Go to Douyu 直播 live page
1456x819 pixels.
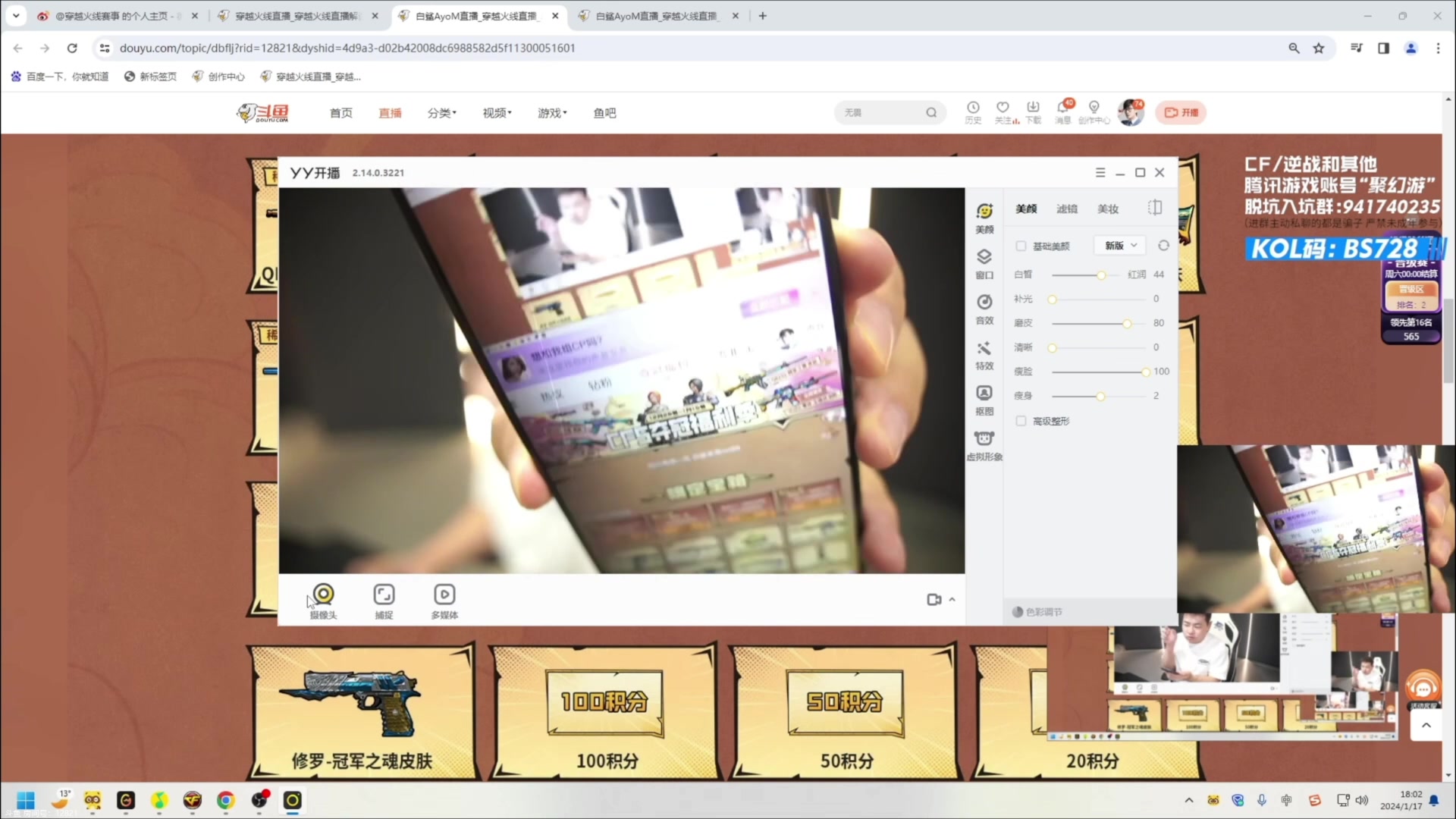pos(390,112)
